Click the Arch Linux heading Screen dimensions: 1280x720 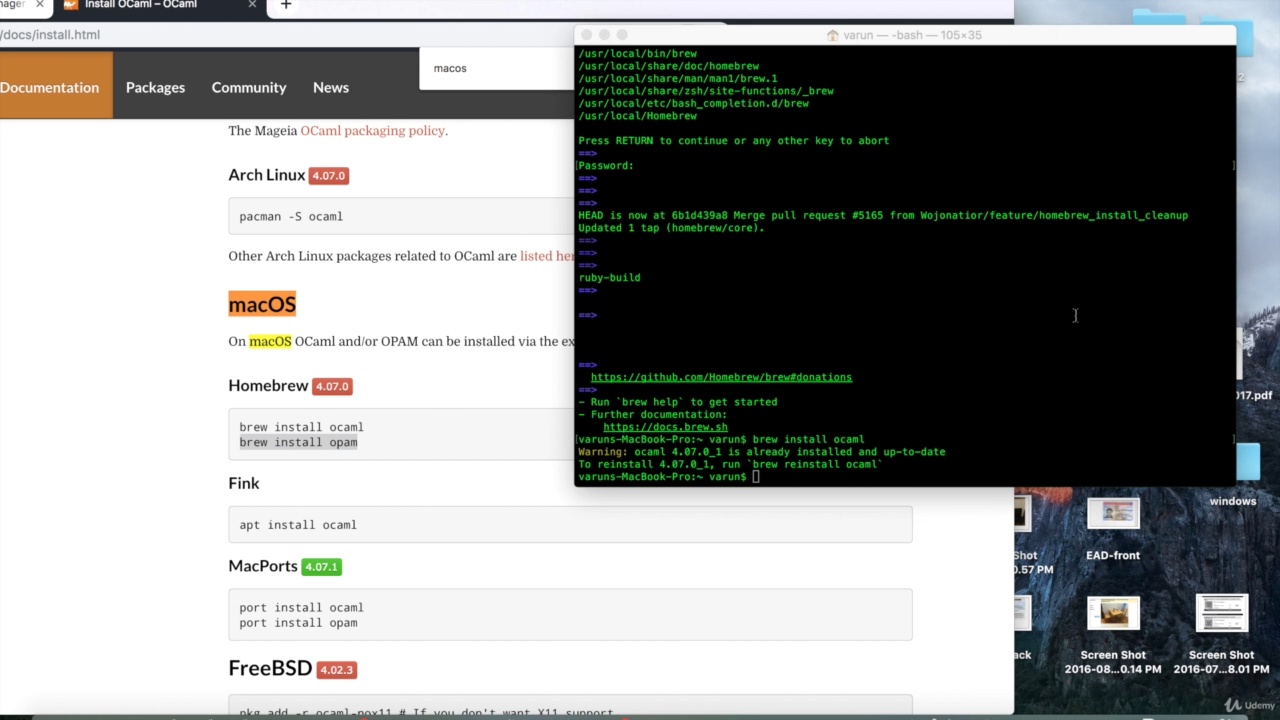(267, 175)
